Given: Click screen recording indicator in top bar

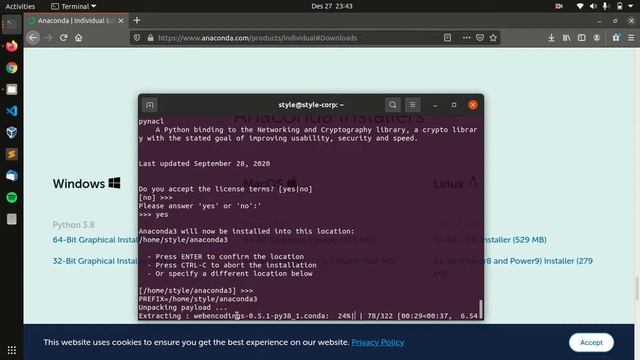Looking at the screenshot, I should 559,6.
